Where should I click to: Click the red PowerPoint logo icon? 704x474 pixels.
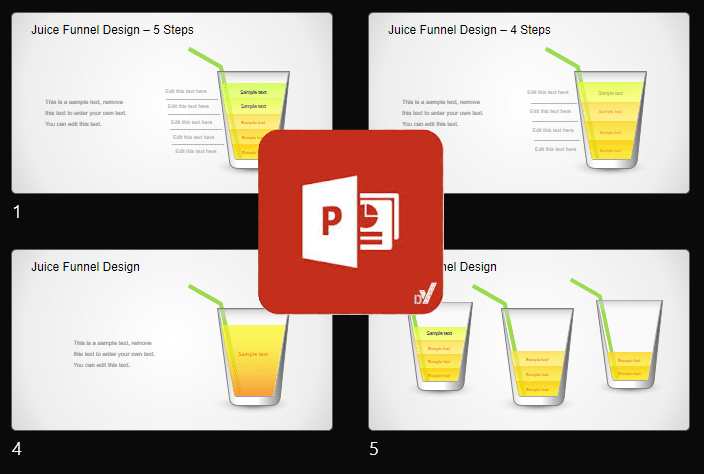coord(350,221)
